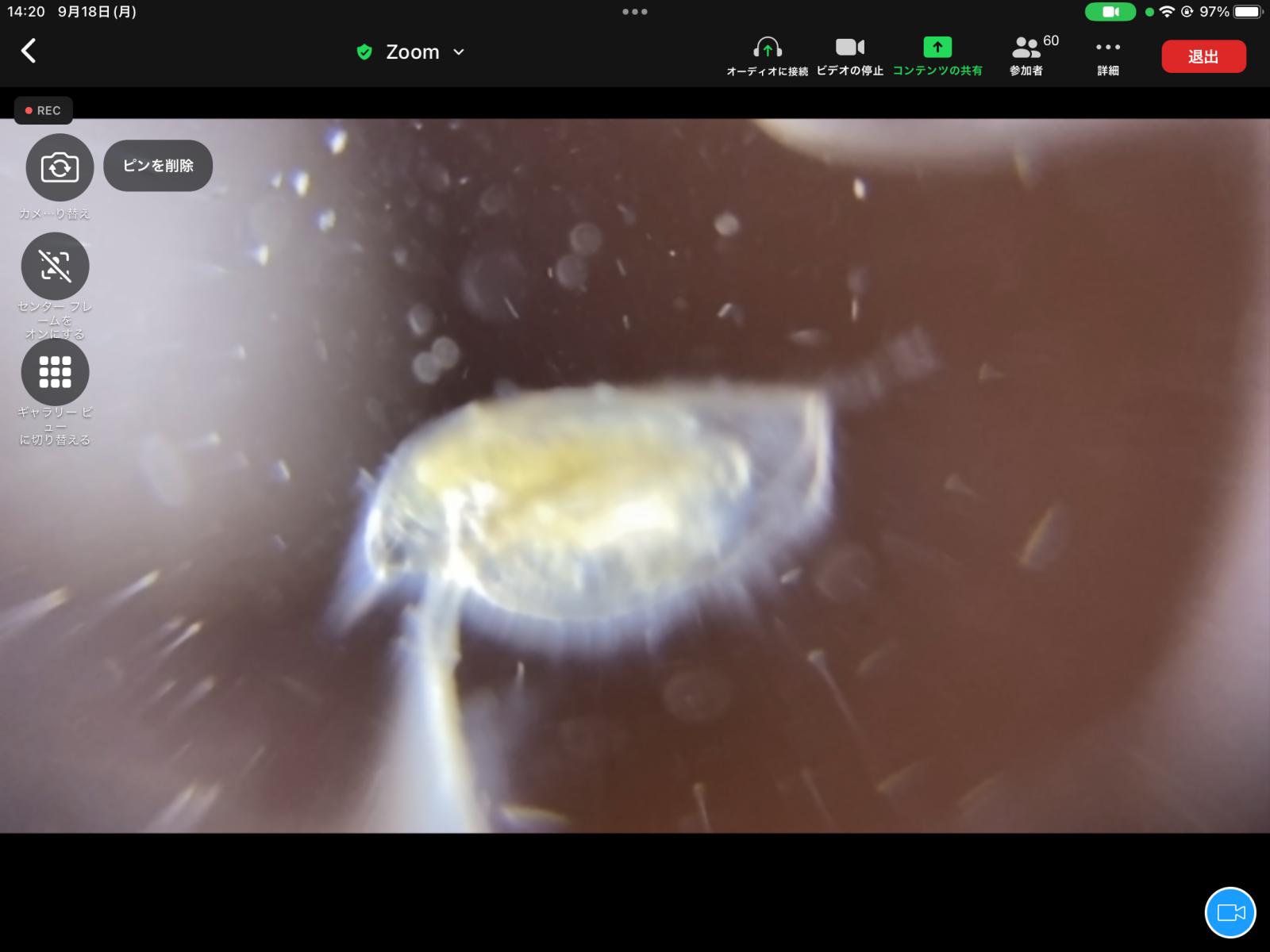Tap the 14:20 clock in status bar
The image size is (1270, 952).
tap(26, 12)
